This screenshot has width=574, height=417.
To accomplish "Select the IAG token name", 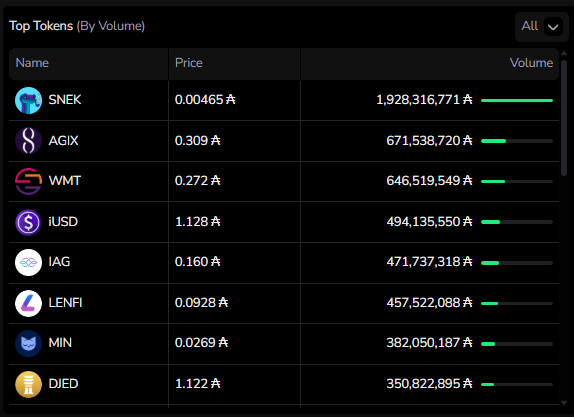I will pyautogui.click(x=59, y=262).
